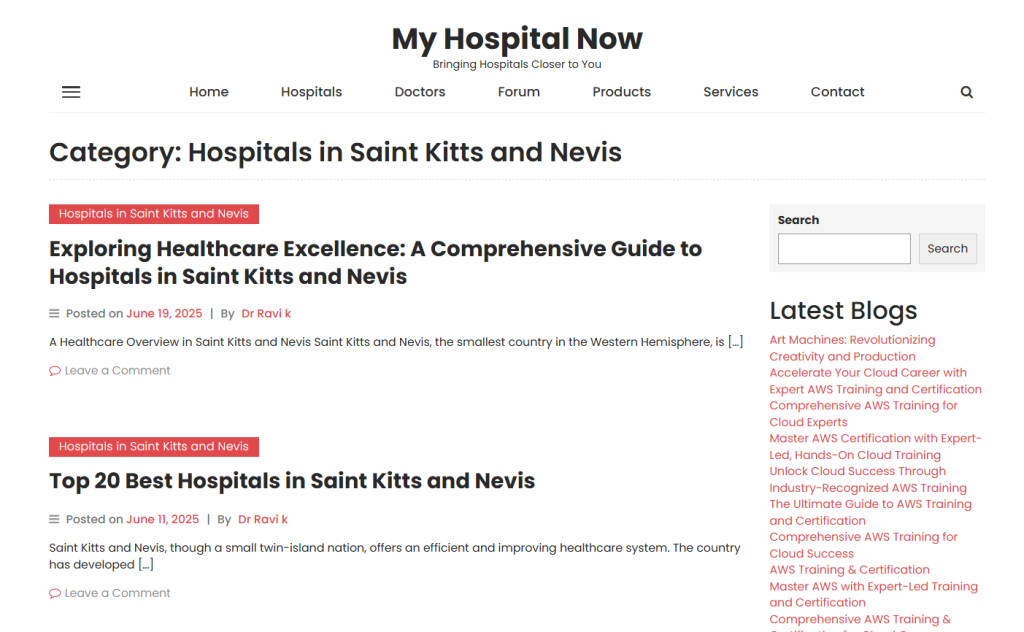Screen dimensions: 1024x632
Task: Click the "My Hospital Now" site title
Action: pos(517,39)
